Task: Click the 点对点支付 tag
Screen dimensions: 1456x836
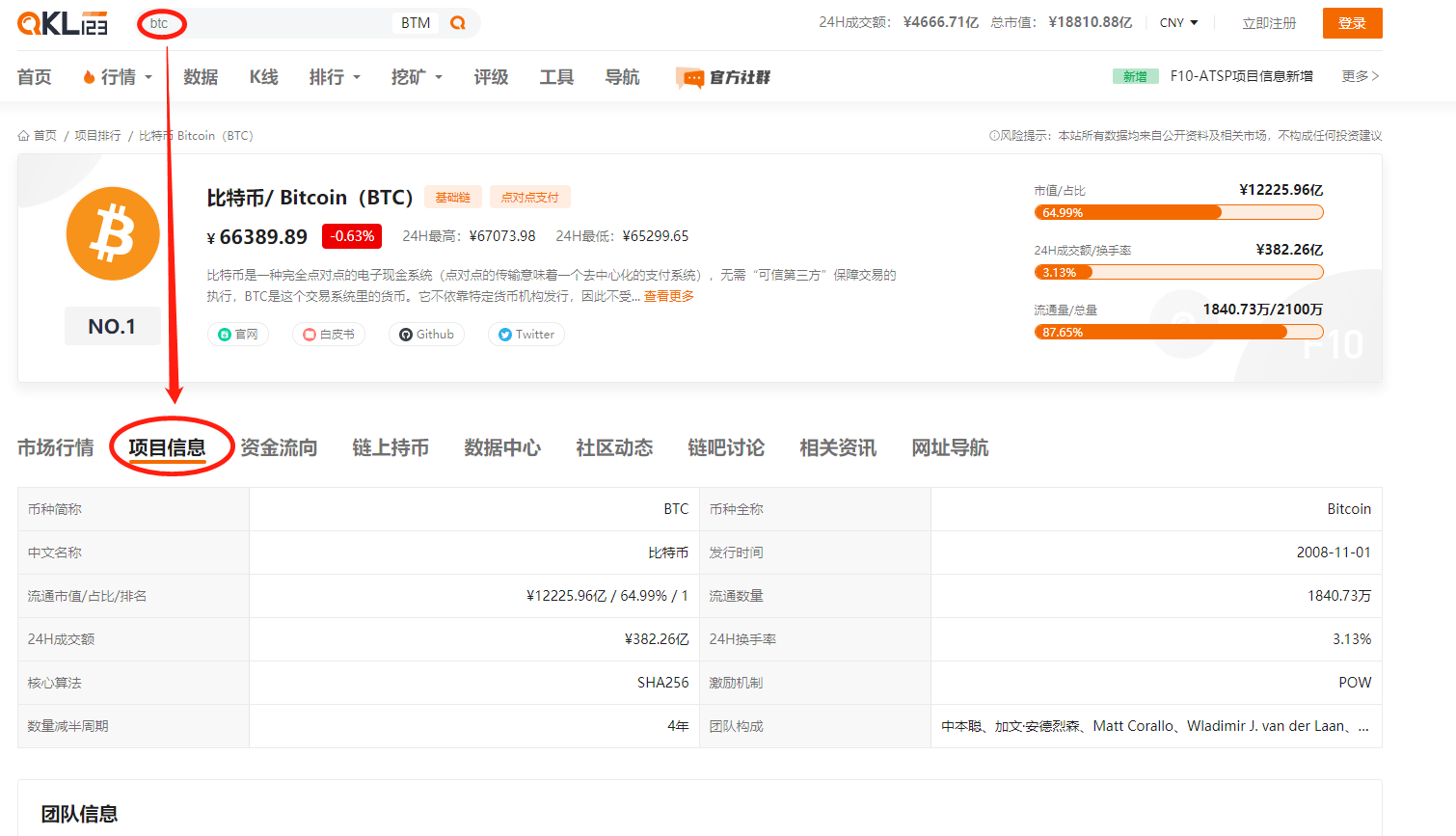Action: point(530,198)
